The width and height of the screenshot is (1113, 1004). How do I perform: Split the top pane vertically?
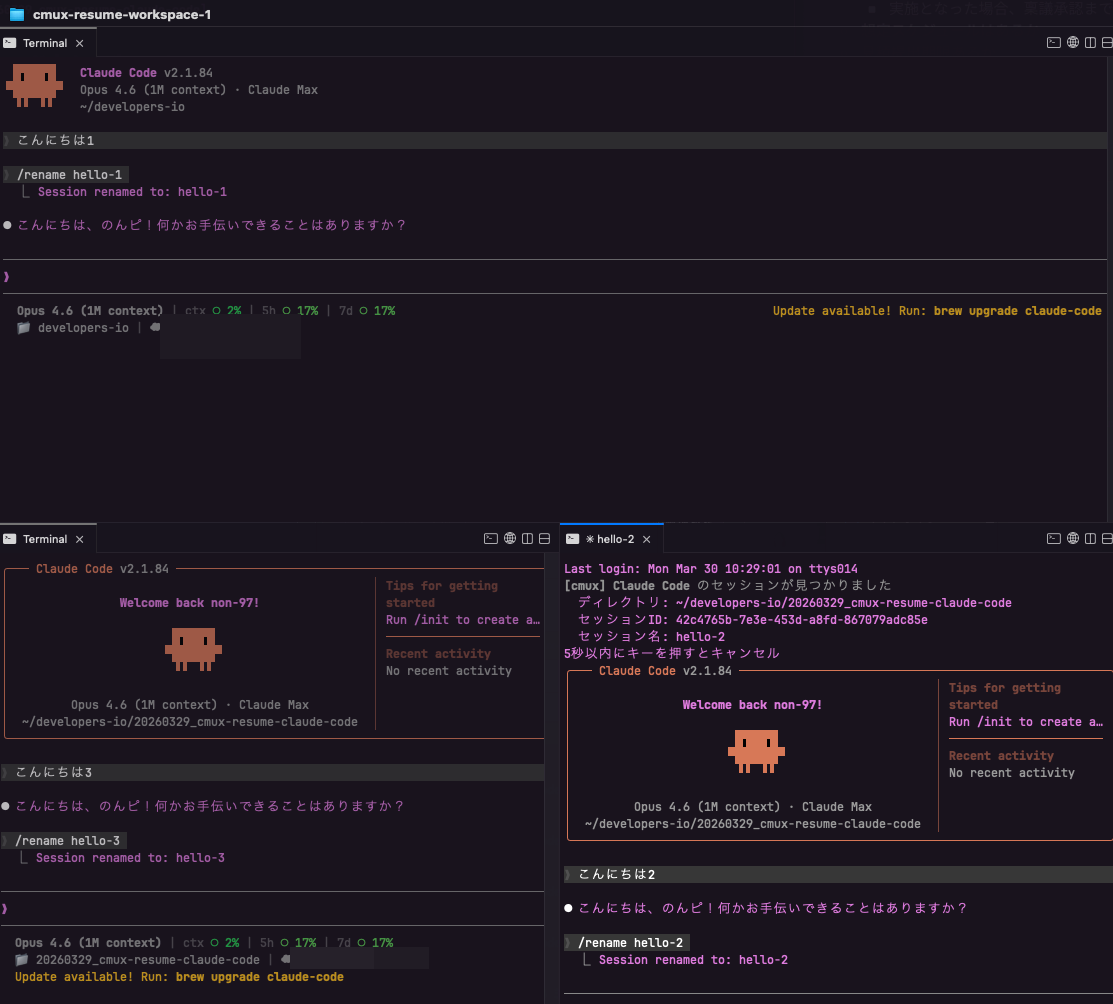pos(1090,42)
